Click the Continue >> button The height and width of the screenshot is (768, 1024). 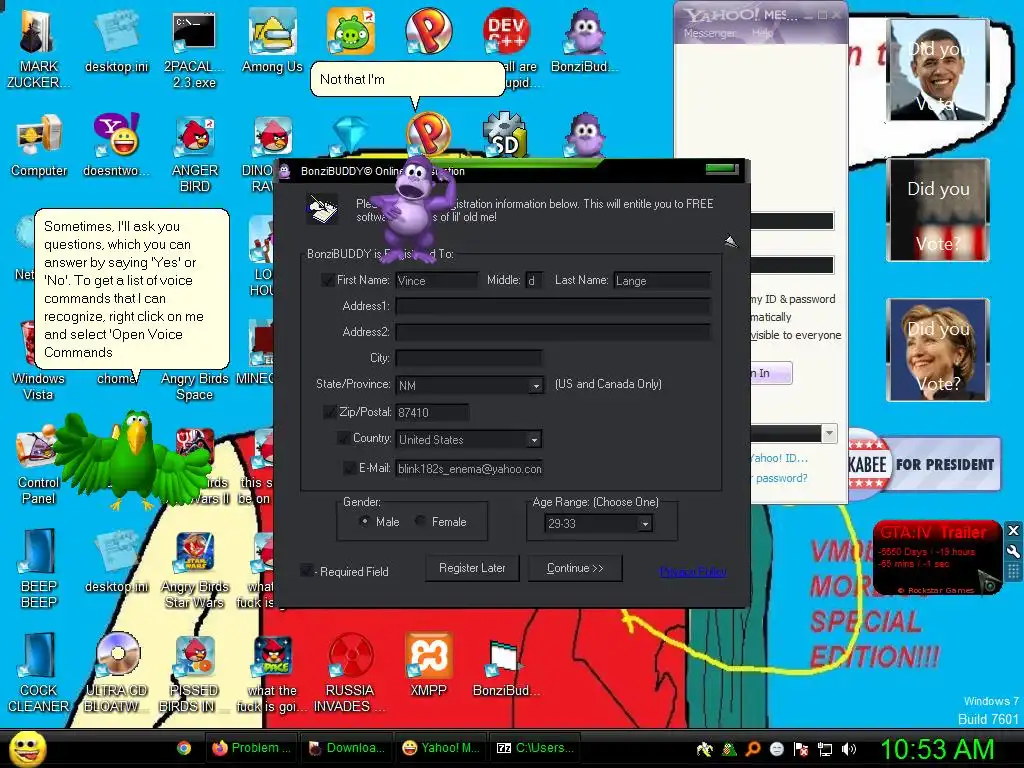tap(575, 568)
